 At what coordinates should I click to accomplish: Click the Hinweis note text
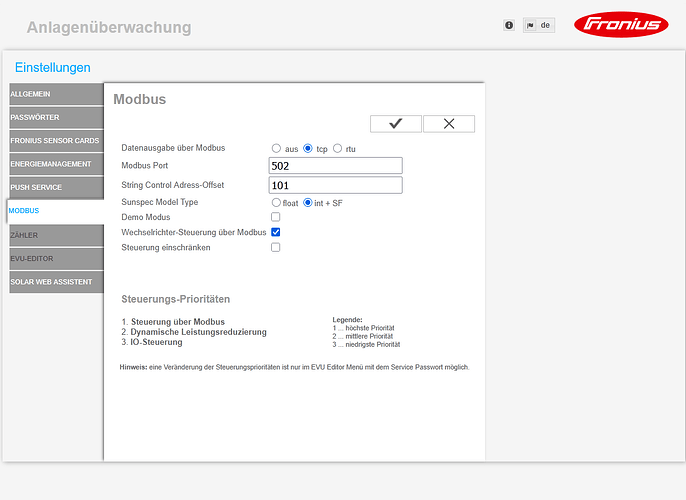pyautogui.click(x=294, y=367)
